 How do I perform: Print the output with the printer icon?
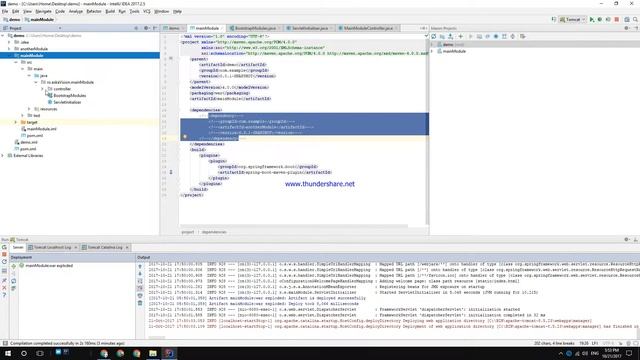(x=140, y=296)
